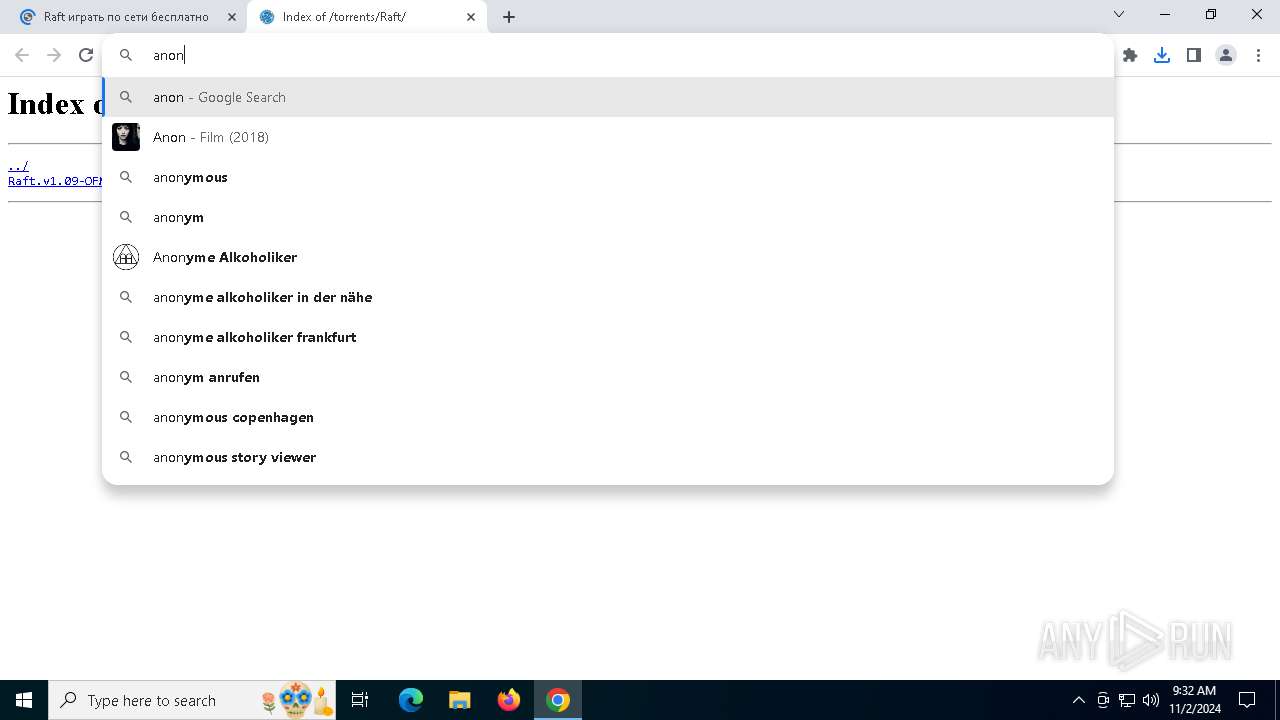This screenshot has width=1280, height=720.
Task: Click the search highlights image in taskbar search
Action: point(297,700)
